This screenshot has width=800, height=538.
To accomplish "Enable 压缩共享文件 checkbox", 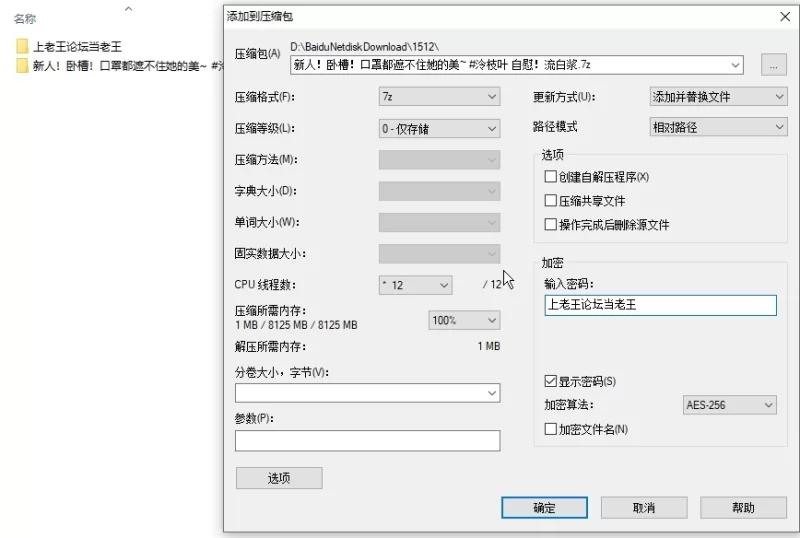I will click(x=551, y=200).
